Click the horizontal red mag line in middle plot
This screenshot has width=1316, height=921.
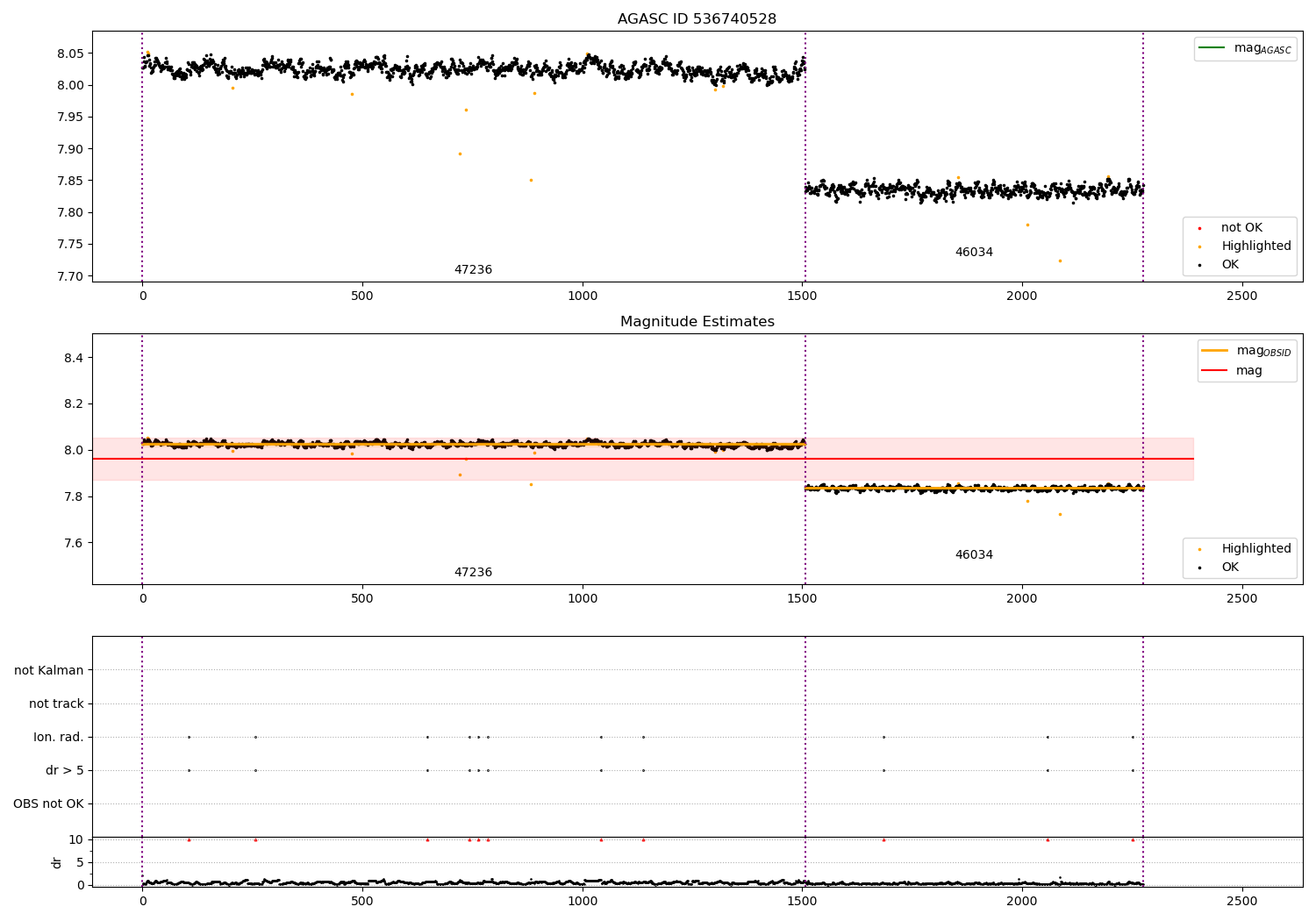tap(643, 459)
